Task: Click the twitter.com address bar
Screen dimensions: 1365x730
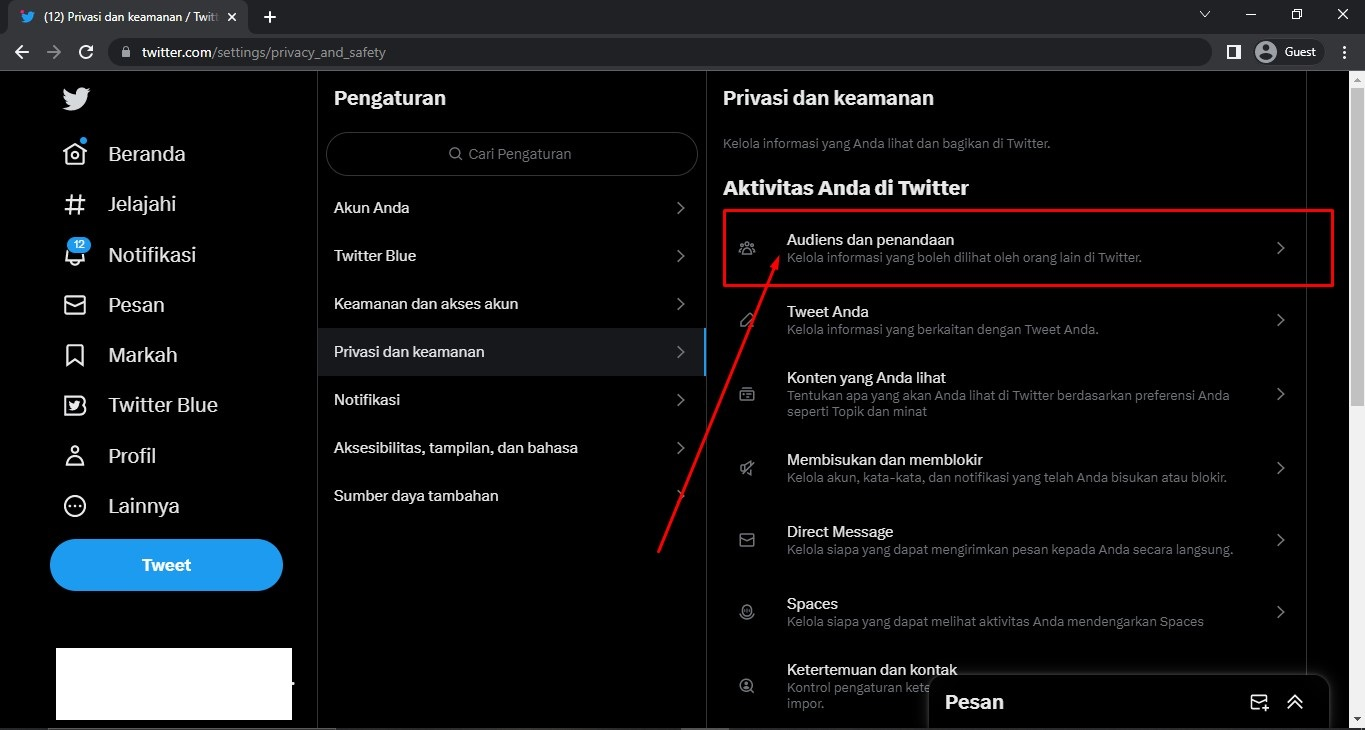Action: point(660,52)
